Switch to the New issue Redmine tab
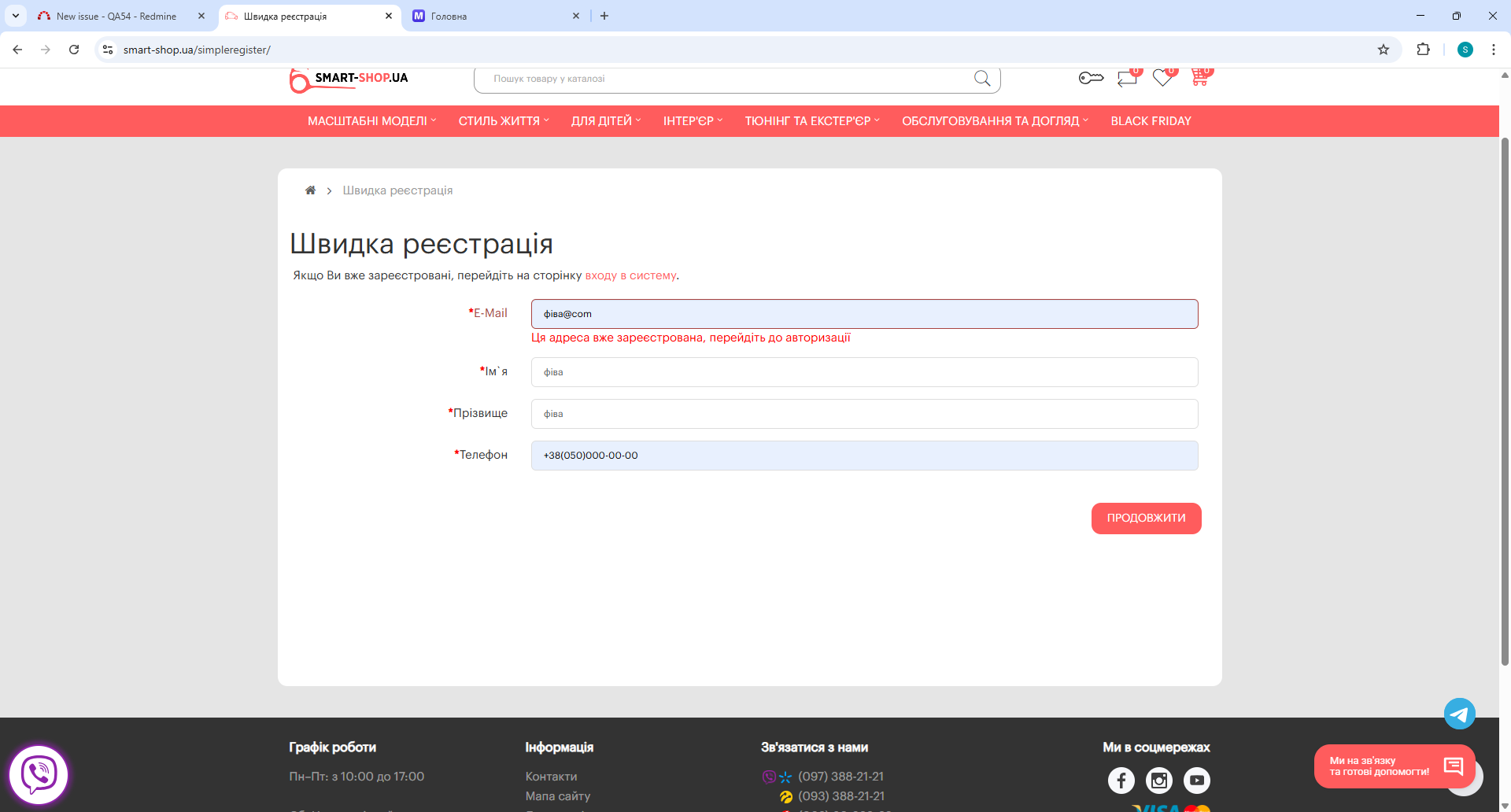 pos(116,16)
